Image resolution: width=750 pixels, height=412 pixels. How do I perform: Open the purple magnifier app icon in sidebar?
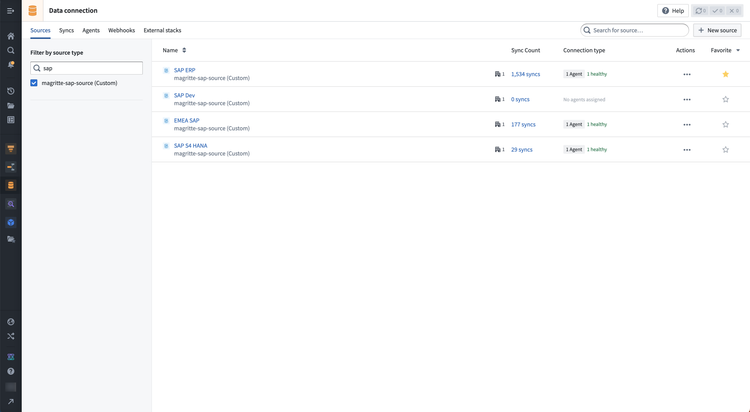11,204
